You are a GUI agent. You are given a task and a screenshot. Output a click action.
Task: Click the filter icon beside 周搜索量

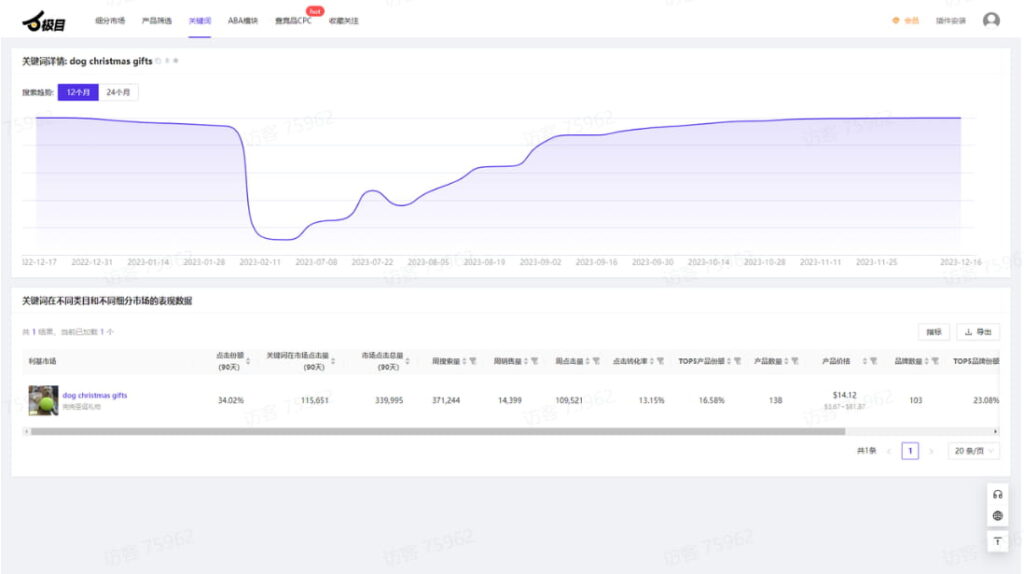[473, 361]
